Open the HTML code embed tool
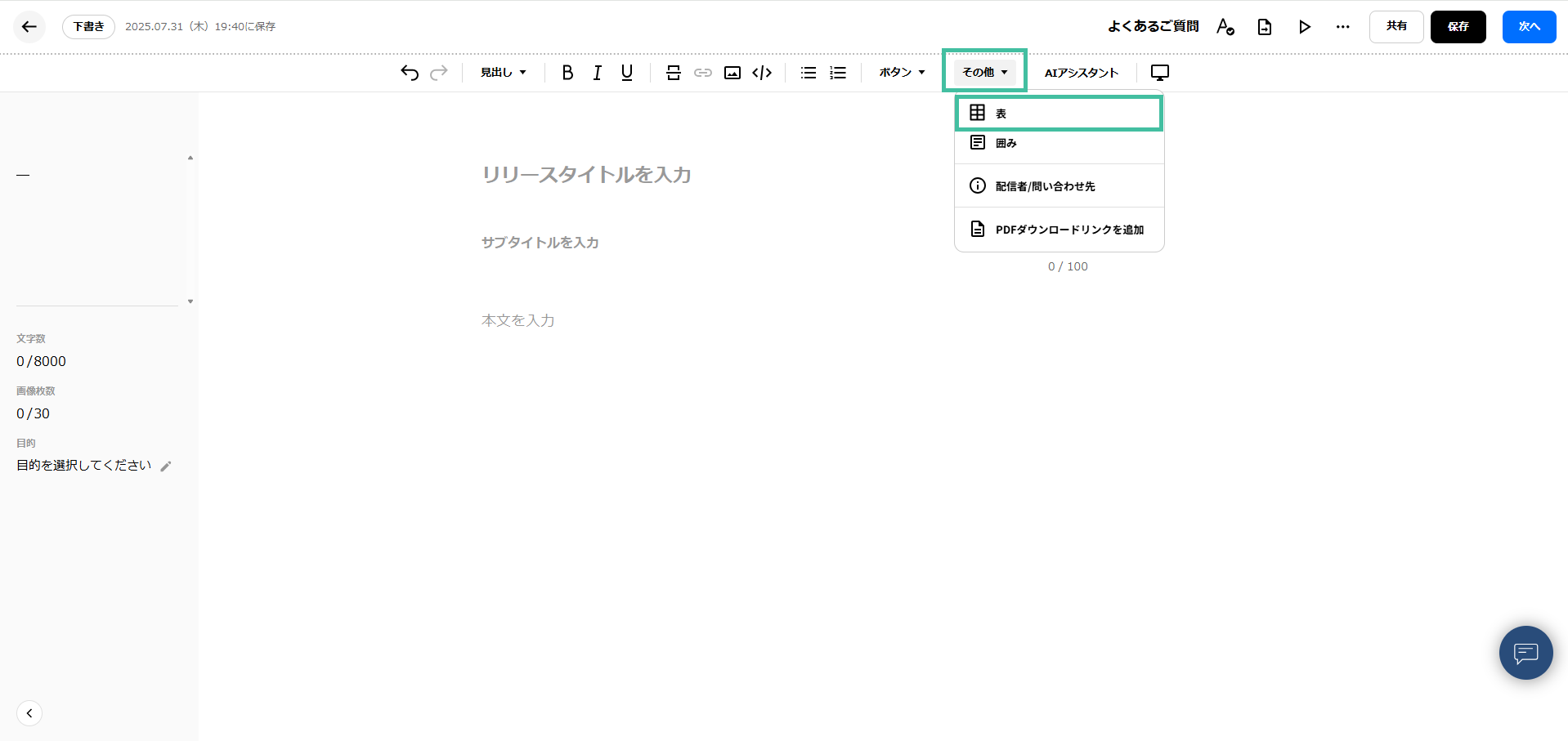Viewport: 1568px width, 741px height. [761, 72]
